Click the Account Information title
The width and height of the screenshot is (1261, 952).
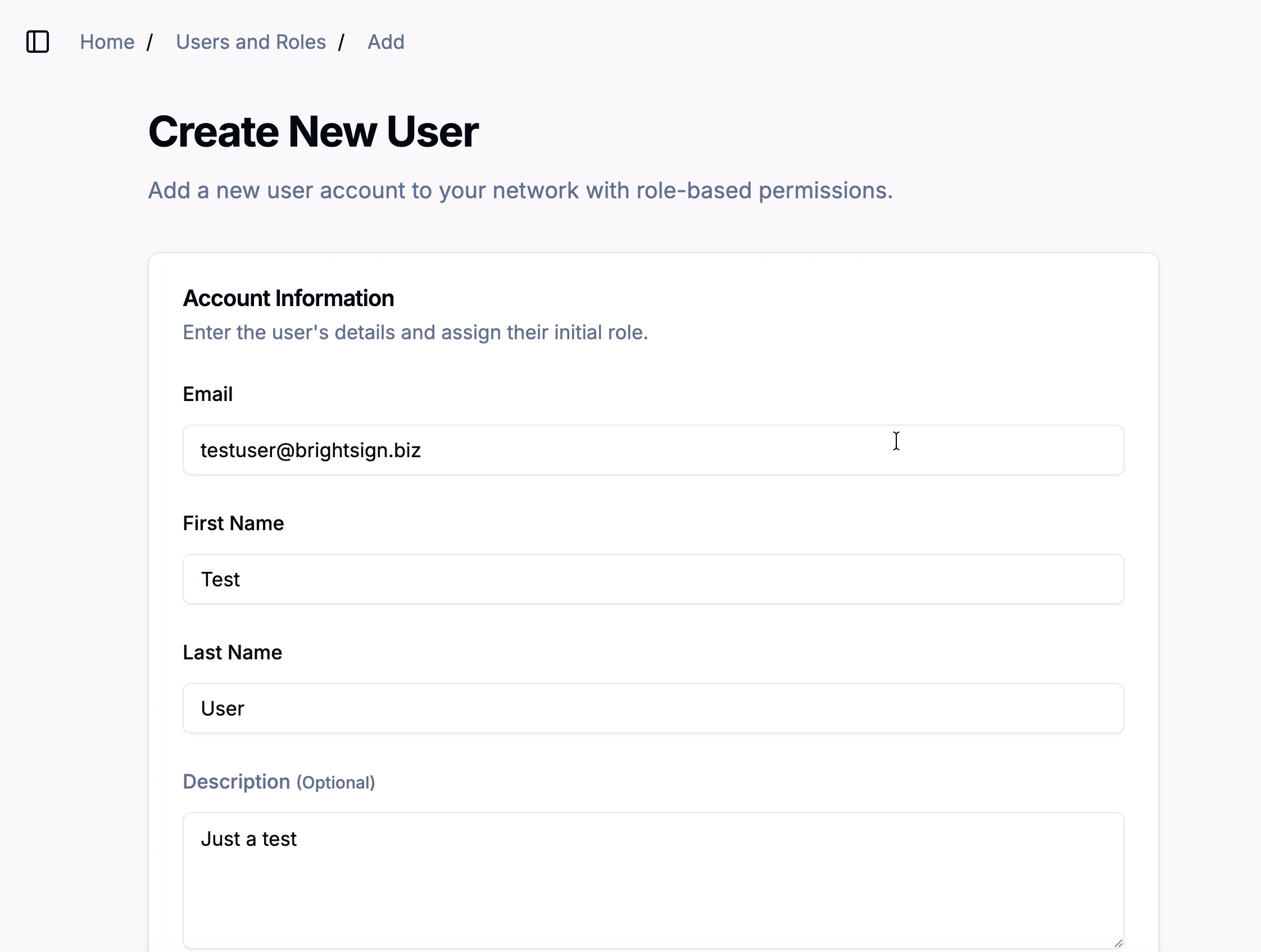tap(288, 298)
